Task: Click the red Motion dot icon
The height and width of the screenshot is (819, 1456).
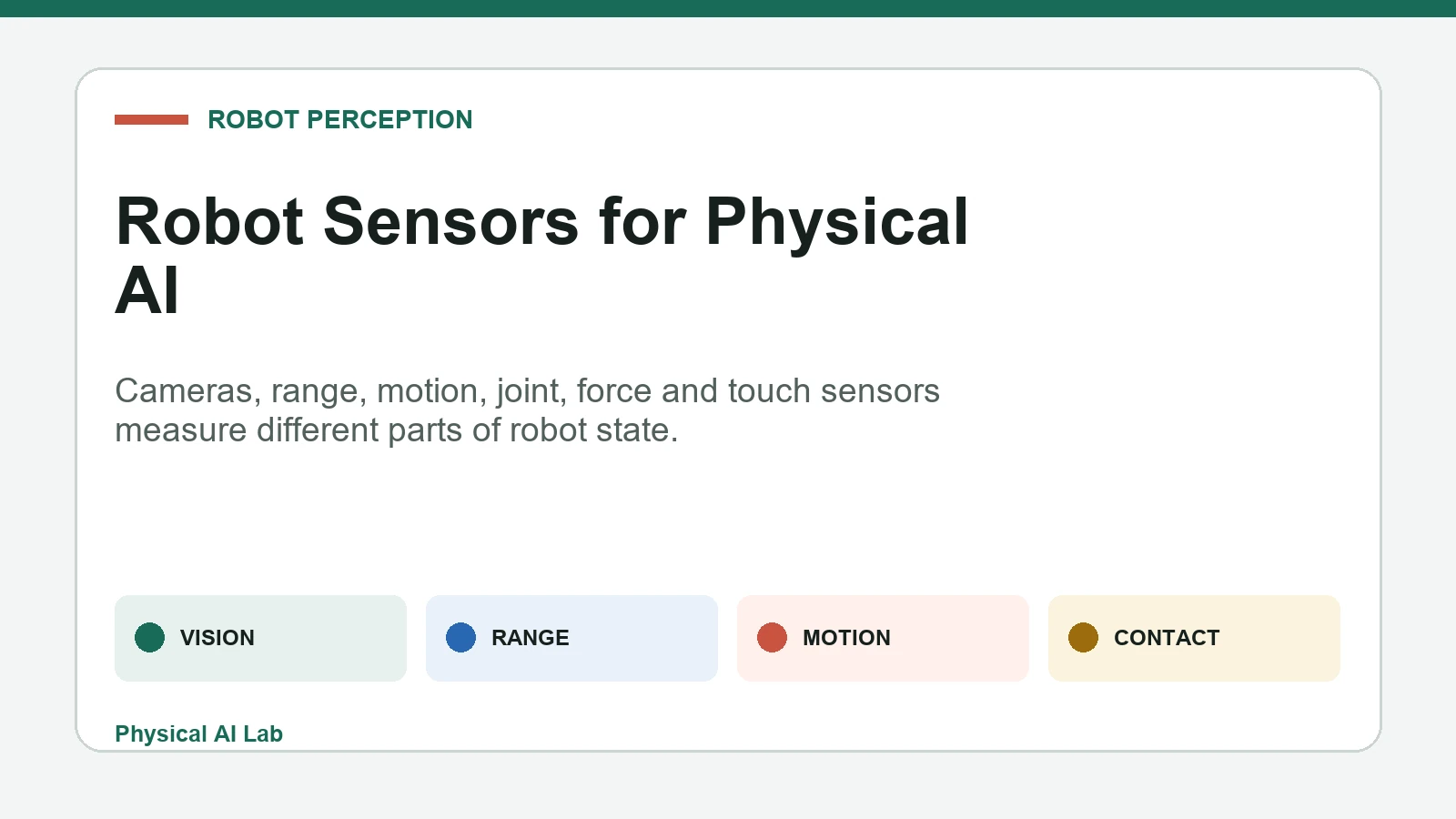Action: tap(772, 638)
